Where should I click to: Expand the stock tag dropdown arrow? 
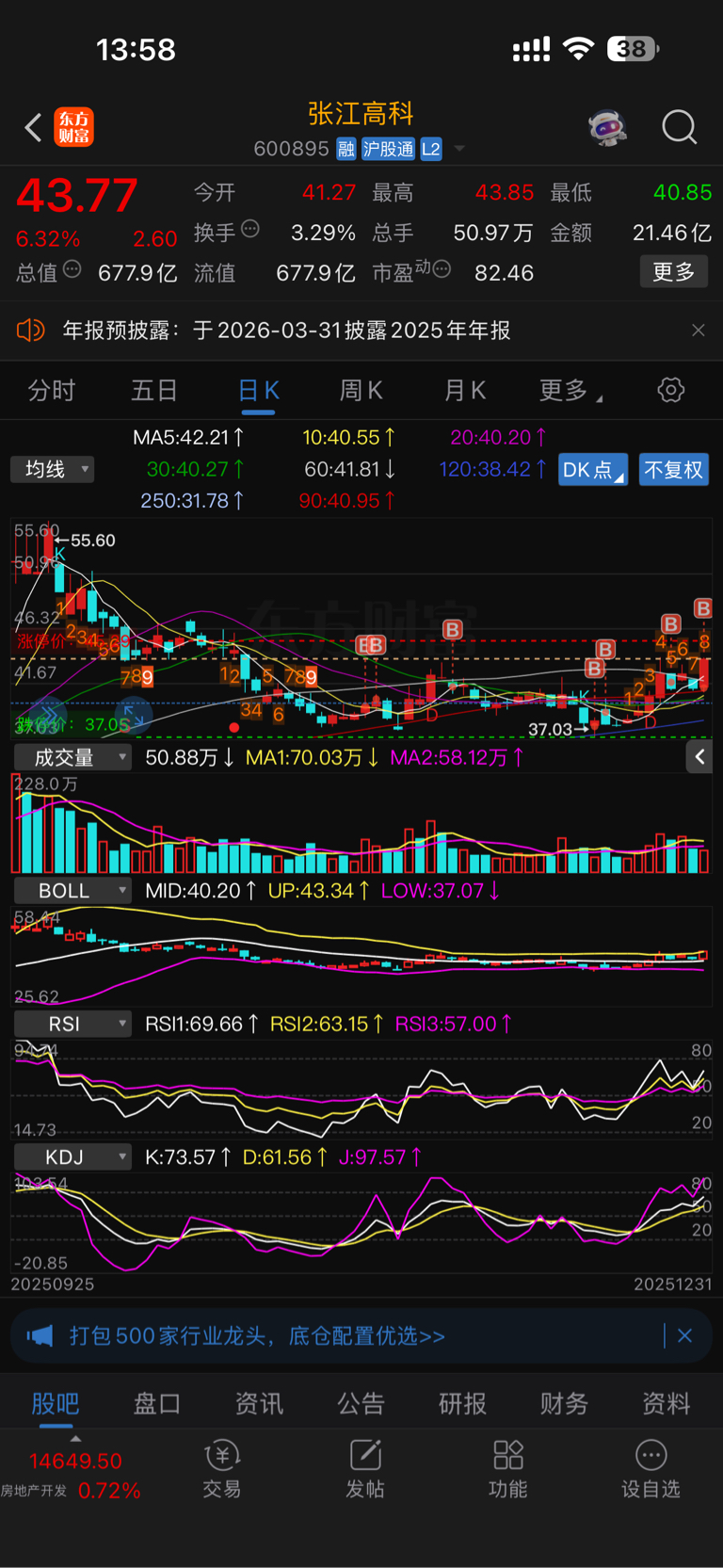(459, 148)
